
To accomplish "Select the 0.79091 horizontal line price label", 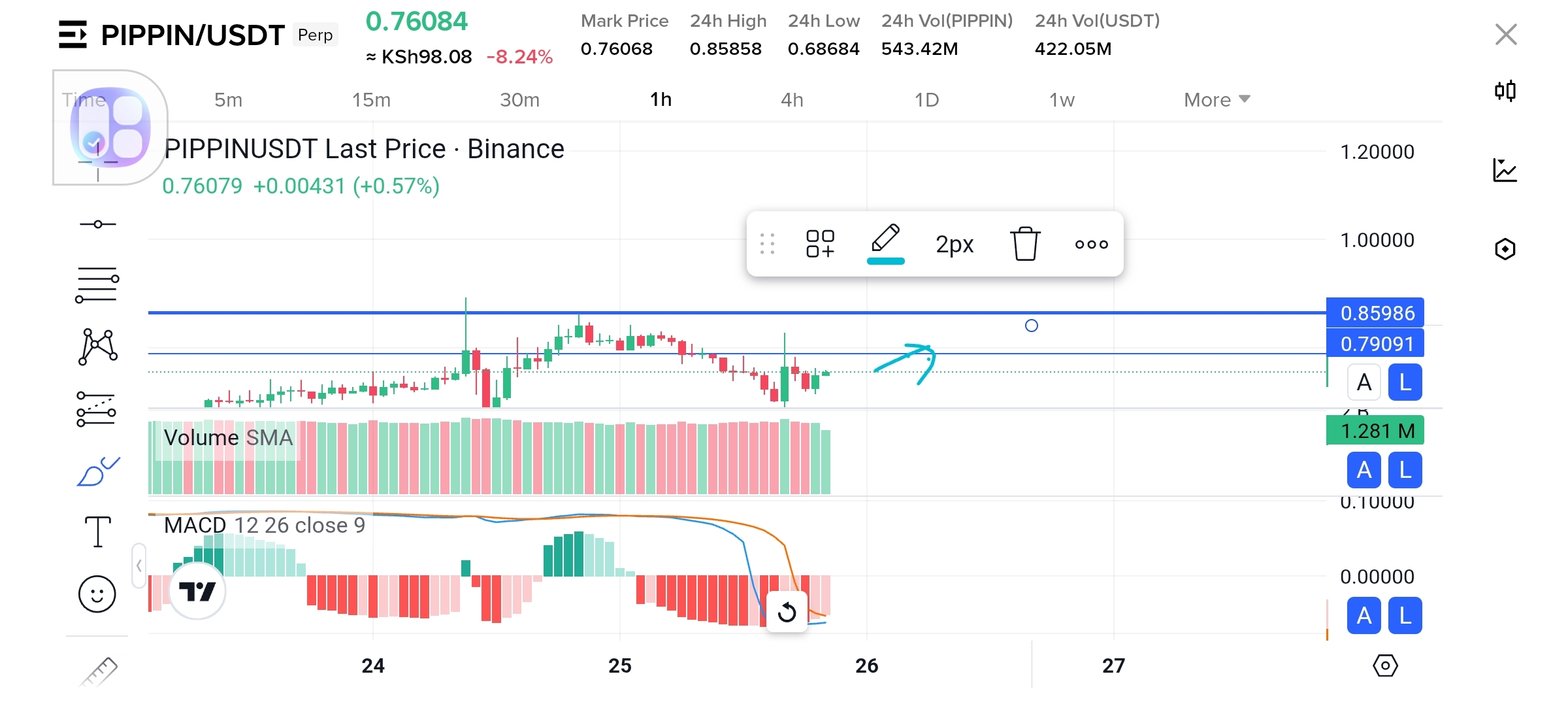I will click(x=1375, y=344).
